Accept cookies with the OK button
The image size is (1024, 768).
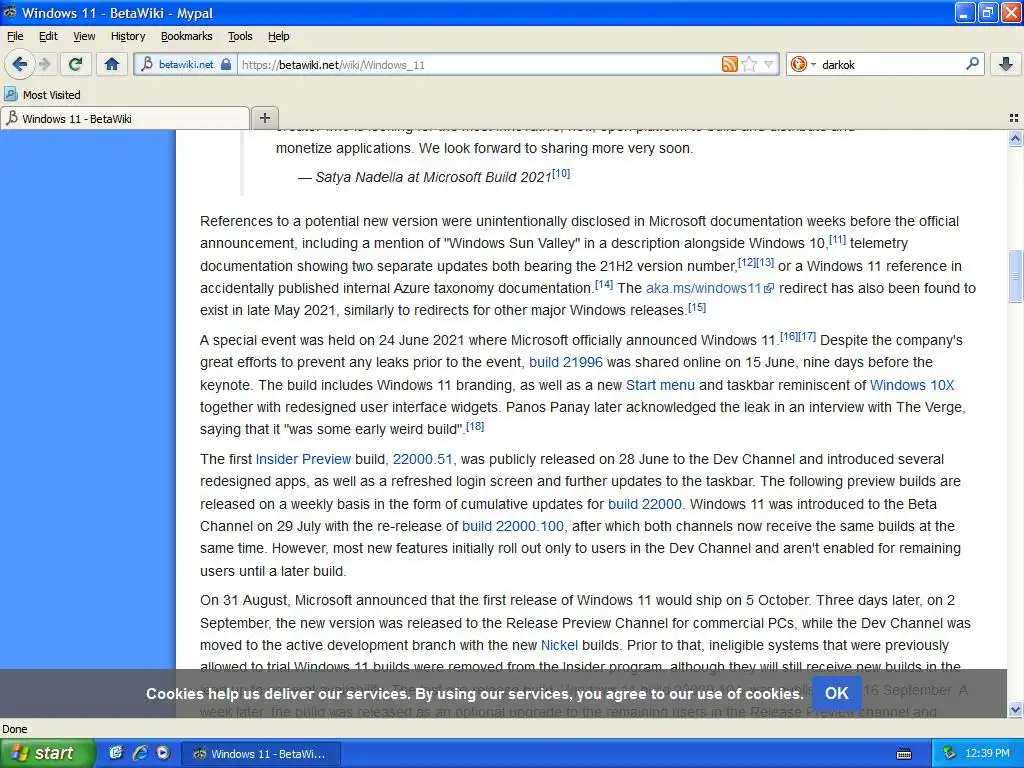837,693
